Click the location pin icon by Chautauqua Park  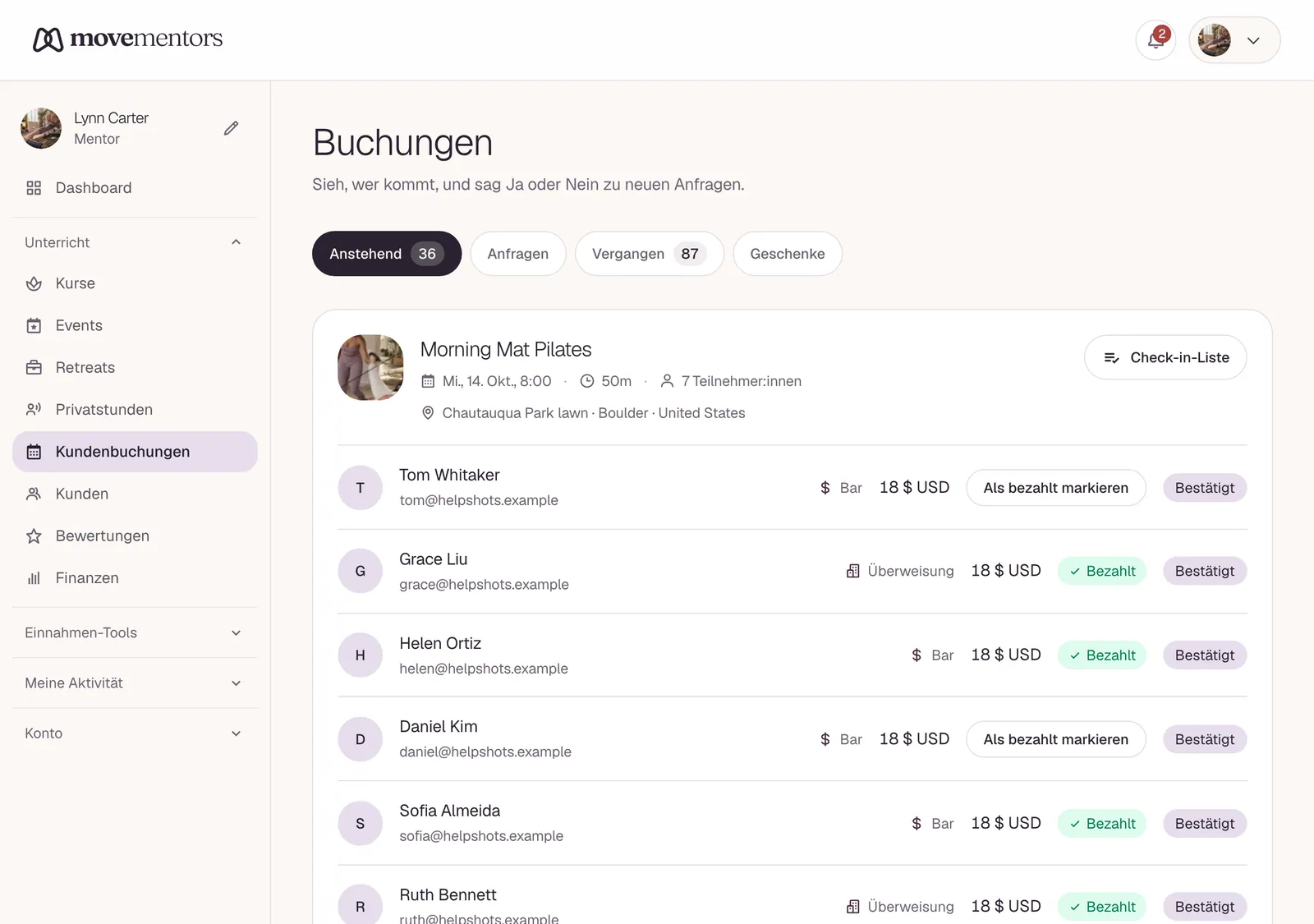coord(428,413)
